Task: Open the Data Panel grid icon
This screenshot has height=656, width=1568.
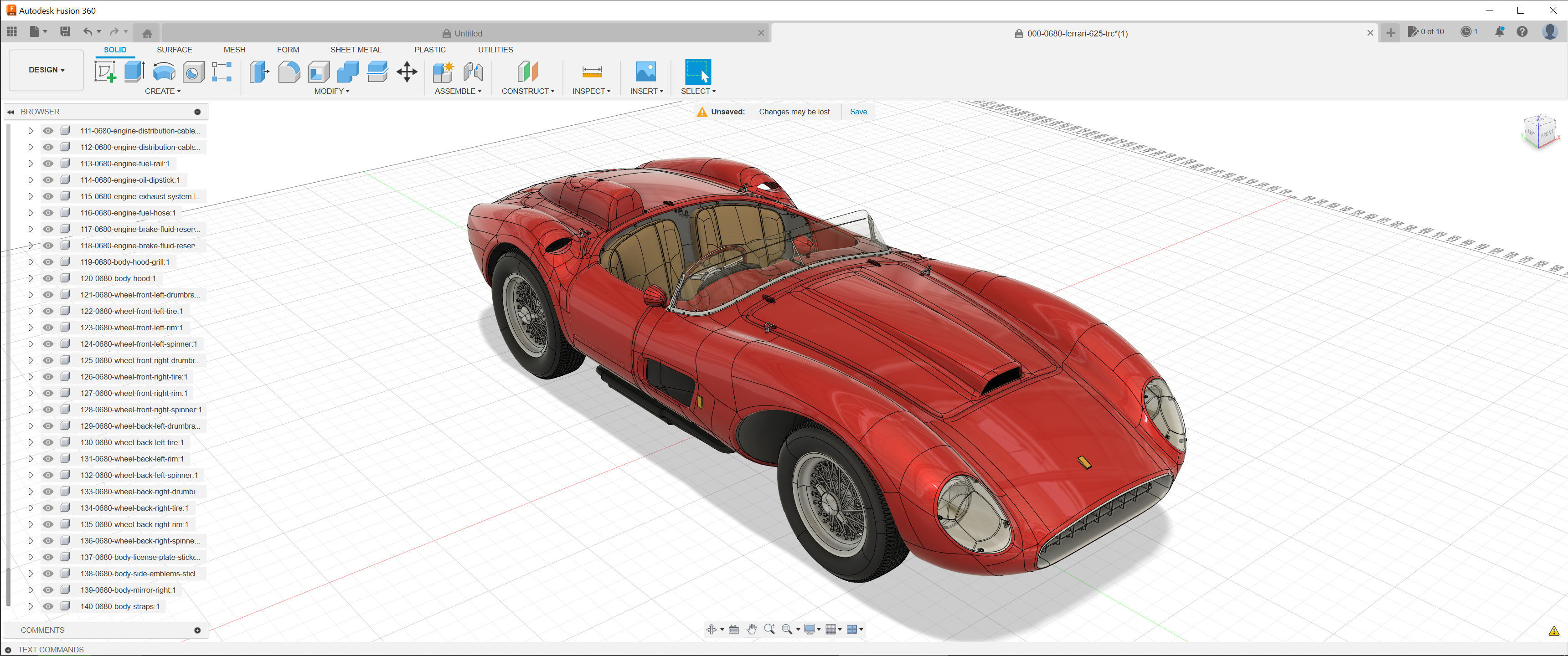Action: [12, 31]
